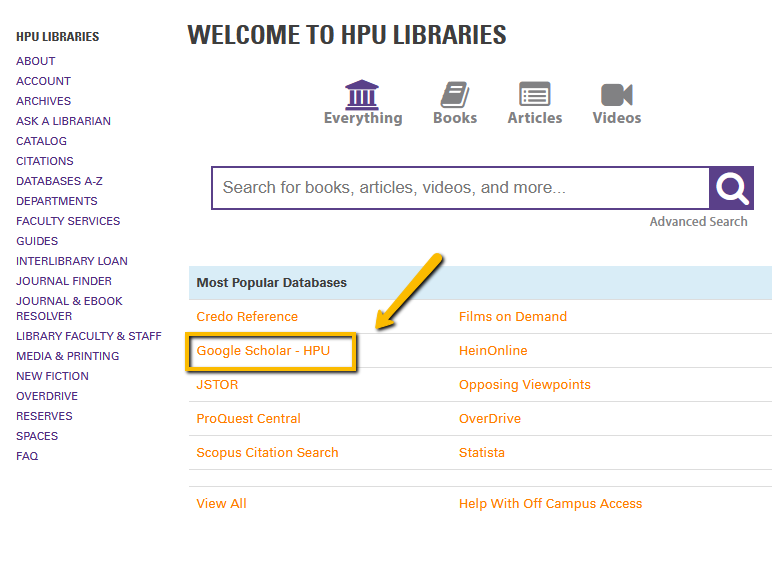
Task: Open Journal Finder from sidebar menu
Action: tap(64, 281)
